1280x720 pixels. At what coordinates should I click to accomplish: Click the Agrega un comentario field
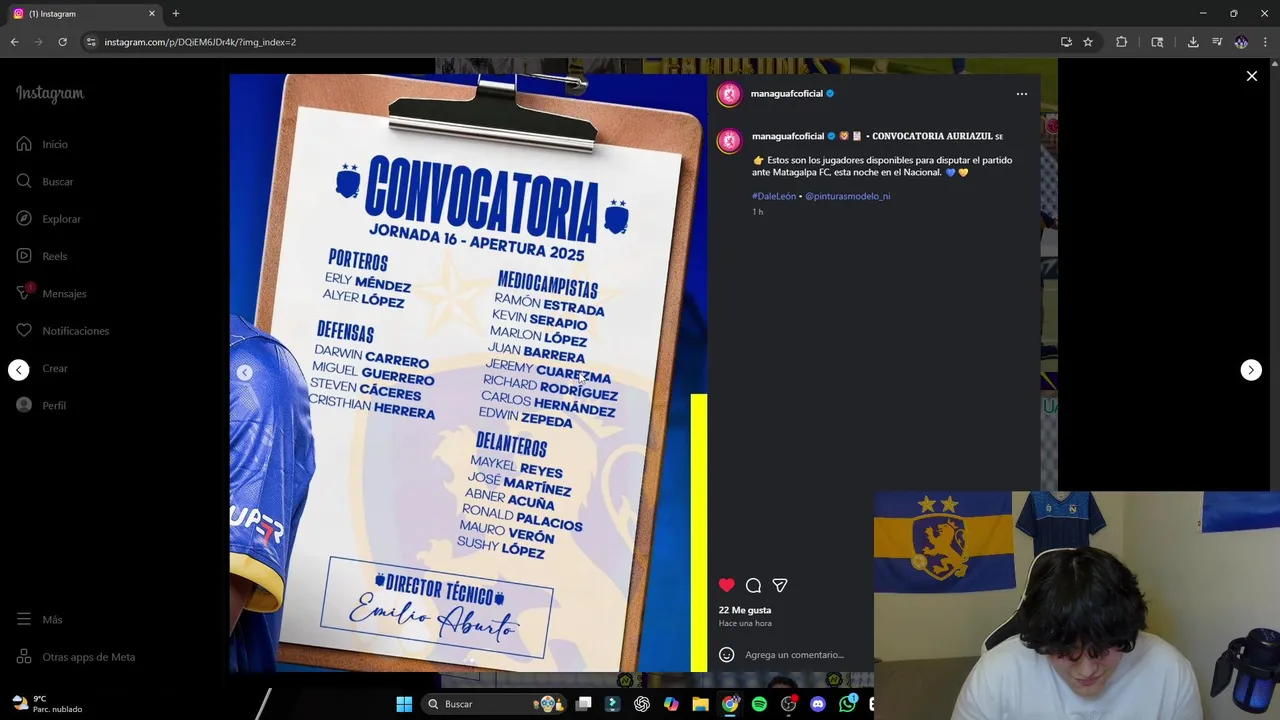pyautogui.click(x=794, y=655)
